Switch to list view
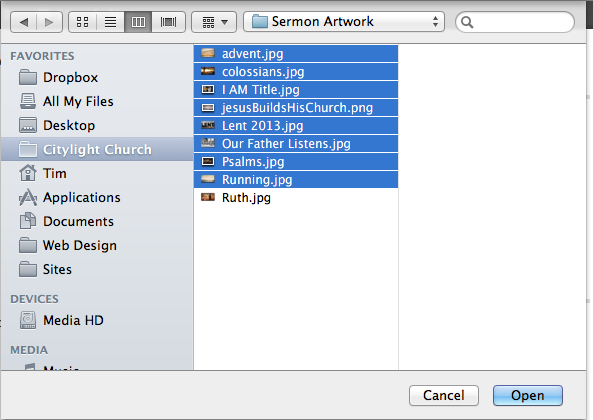This screenshot has height=420, width=593. (x=110, y=22)
